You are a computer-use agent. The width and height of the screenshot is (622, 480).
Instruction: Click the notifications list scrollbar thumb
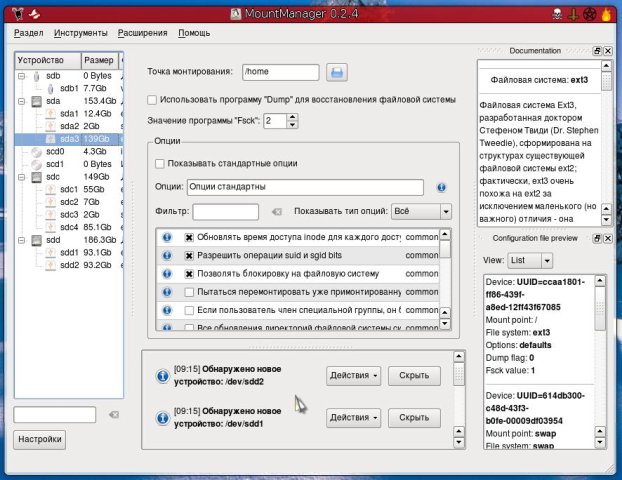(459, 373)
